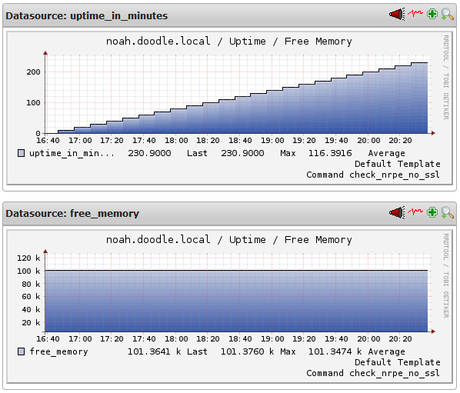Click the '101.3474 k' average value
The height and width of the screenshot is (393, 460).
coord(335,351)
